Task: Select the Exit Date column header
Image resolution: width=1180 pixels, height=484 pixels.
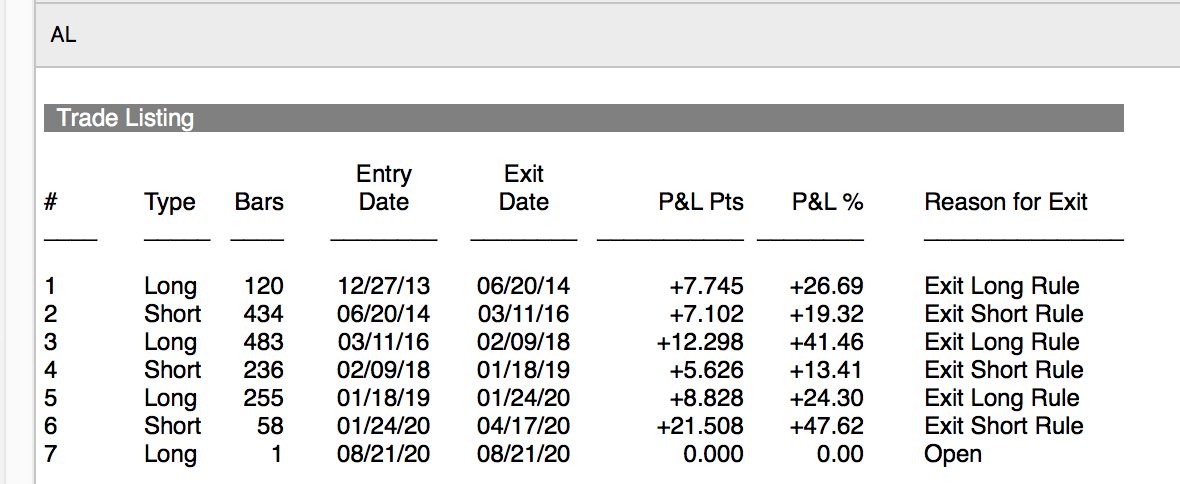Action: click(x=524, y=188)
